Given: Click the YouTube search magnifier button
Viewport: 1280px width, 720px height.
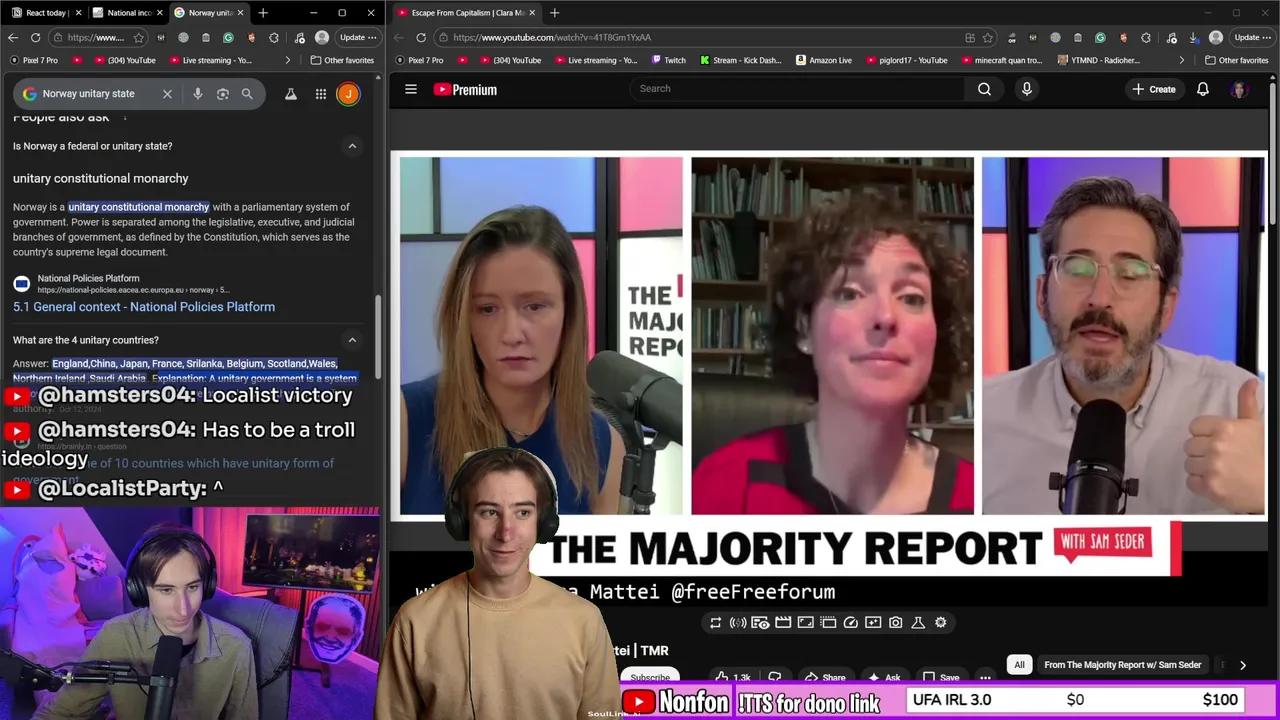Looking at the screenshot, I should 984,89.
